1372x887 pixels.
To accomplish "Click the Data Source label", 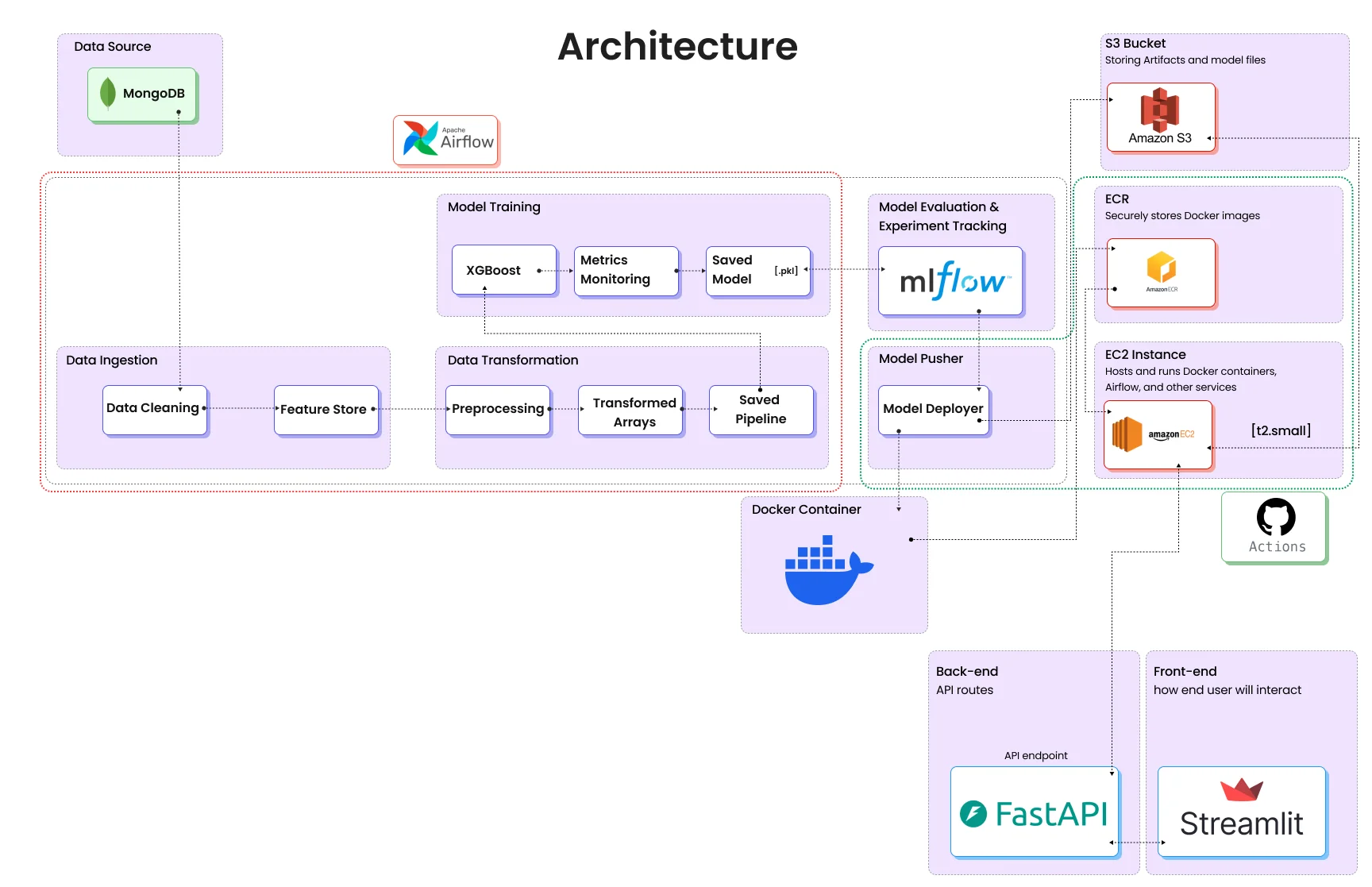I will point(113,47).
